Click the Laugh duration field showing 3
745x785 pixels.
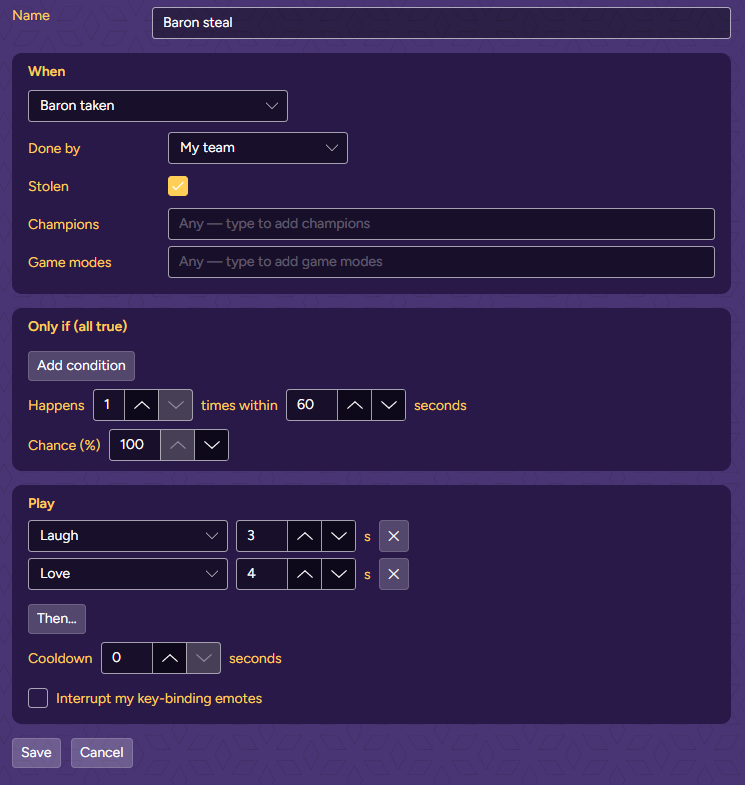coord(262,536)
